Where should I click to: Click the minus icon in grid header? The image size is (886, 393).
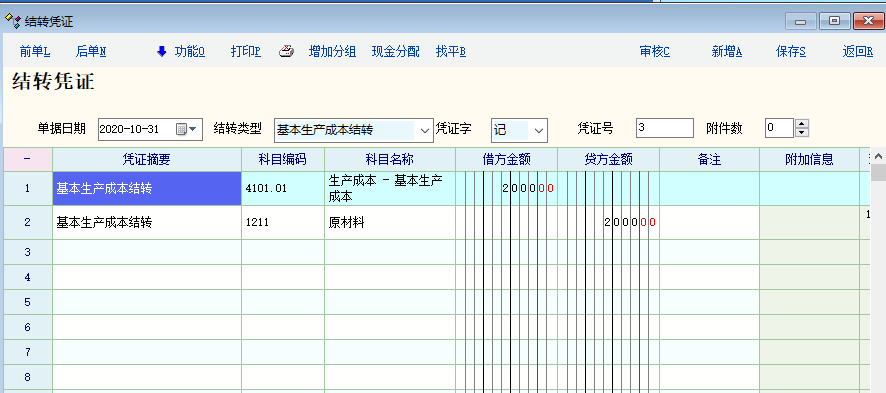[x=28, y=160]
